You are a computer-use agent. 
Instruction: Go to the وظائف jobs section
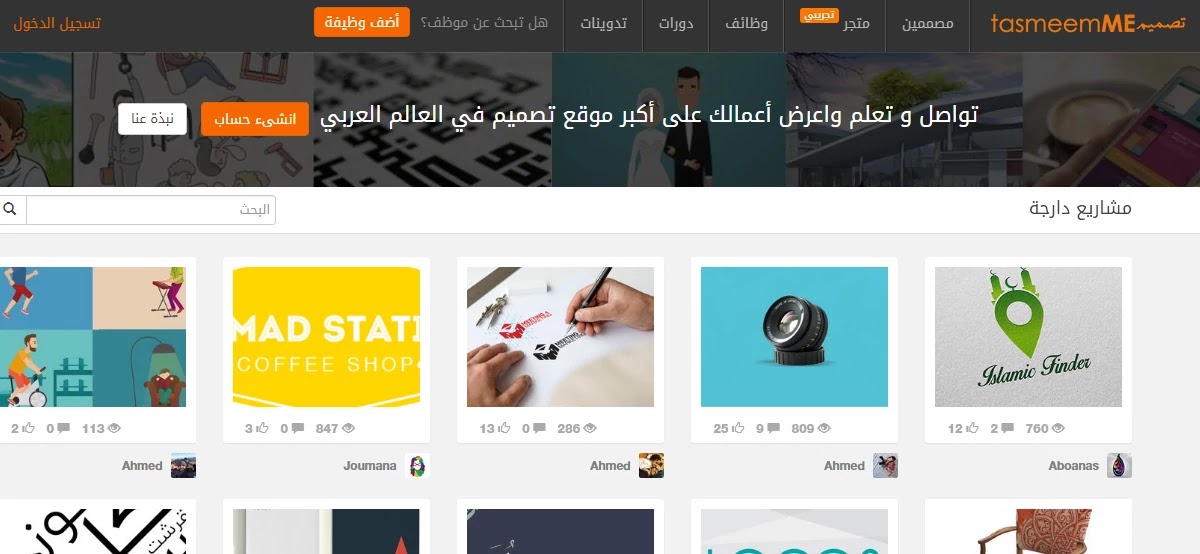click(x=747, y=23)
